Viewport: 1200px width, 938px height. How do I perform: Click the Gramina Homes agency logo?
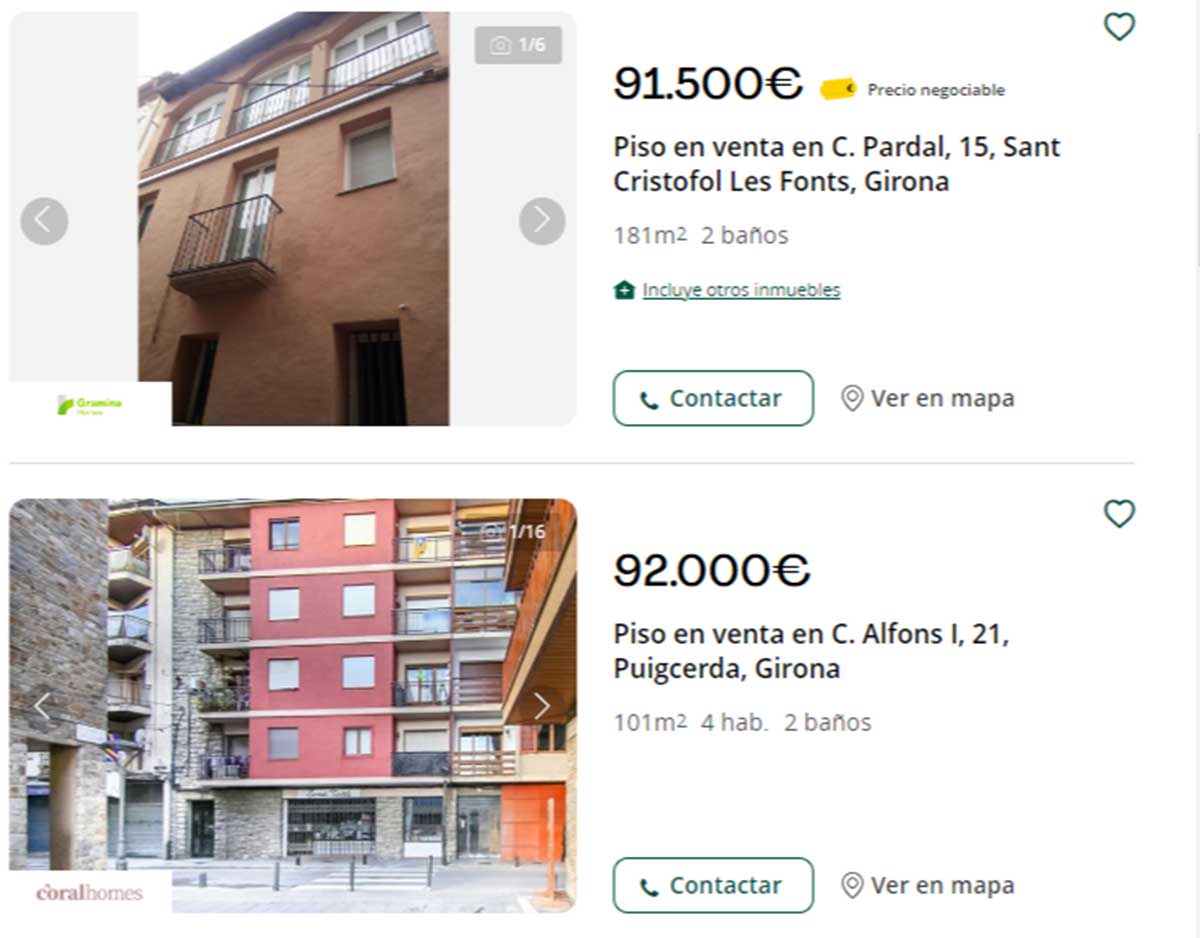pyautogui.click(x=90, y=405)
